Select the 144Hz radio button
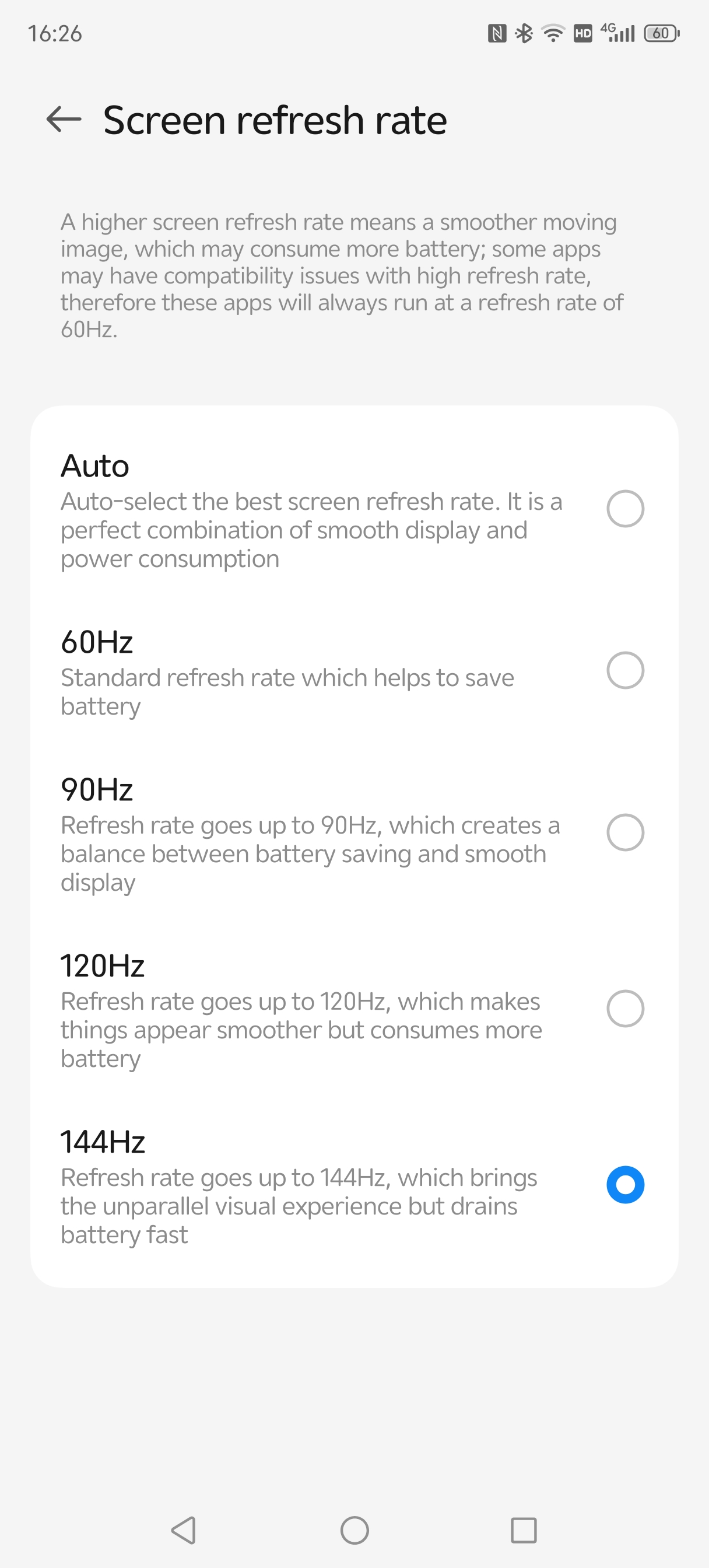 [x=625, y=1185]
